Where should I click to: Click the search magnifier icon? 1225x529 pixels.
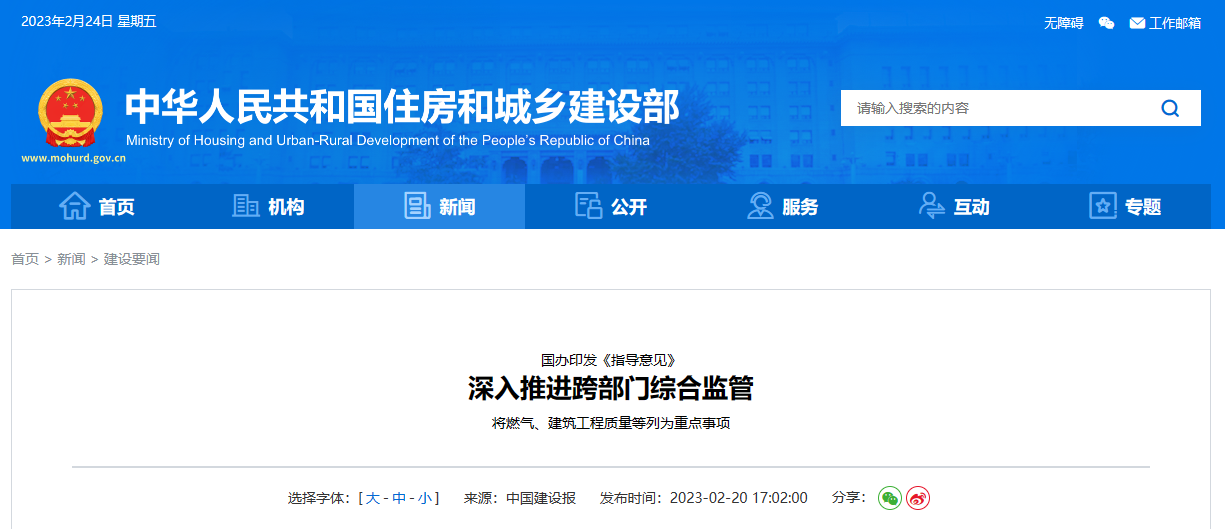[x=1170, y=108]
